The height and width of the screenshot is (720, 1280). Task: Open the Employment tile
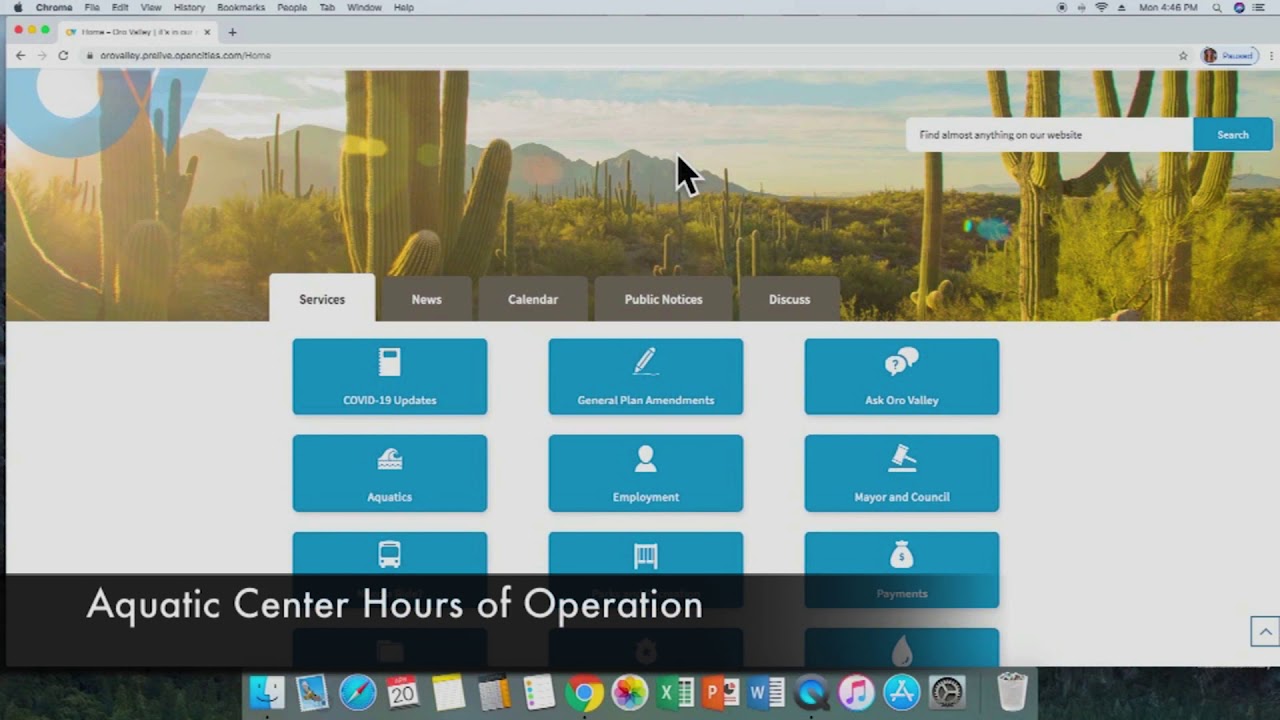(x=646, y=473)
